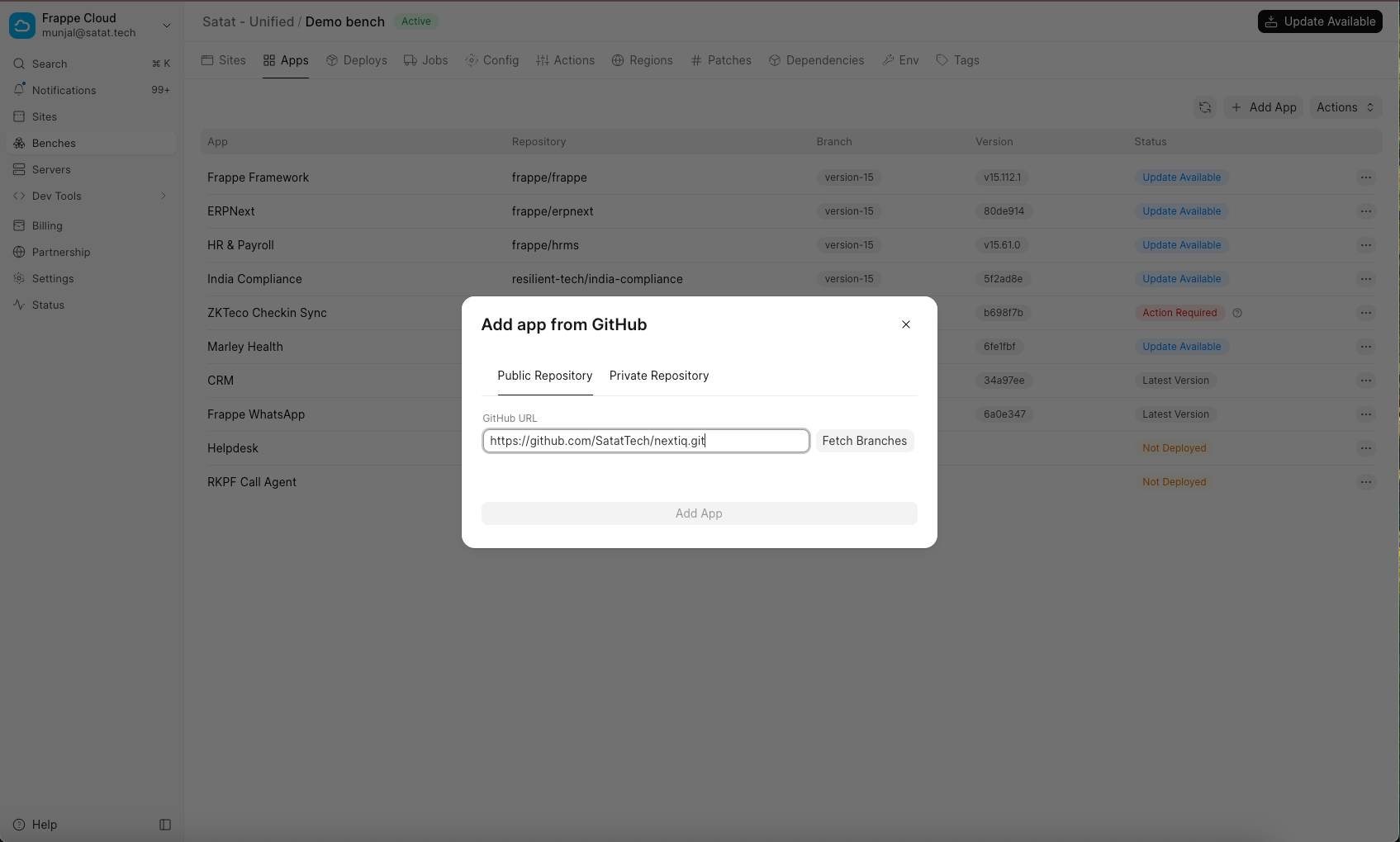Switch to the Config tab

(492, 60)
